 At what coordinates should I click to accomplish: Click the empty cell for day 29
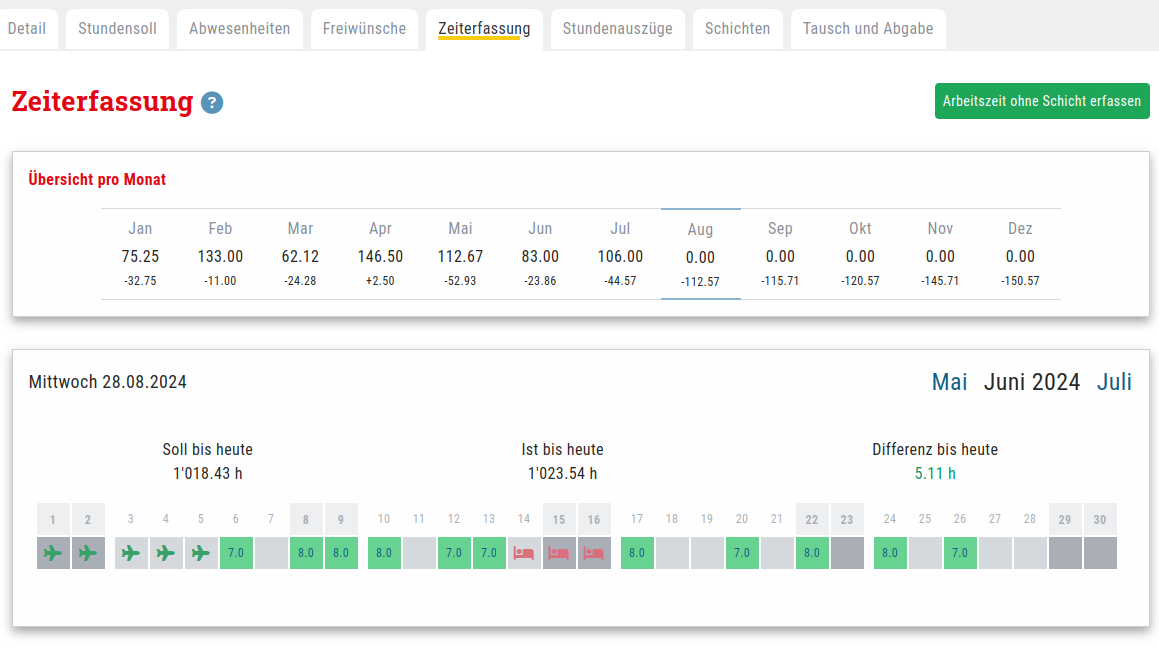1065,553
